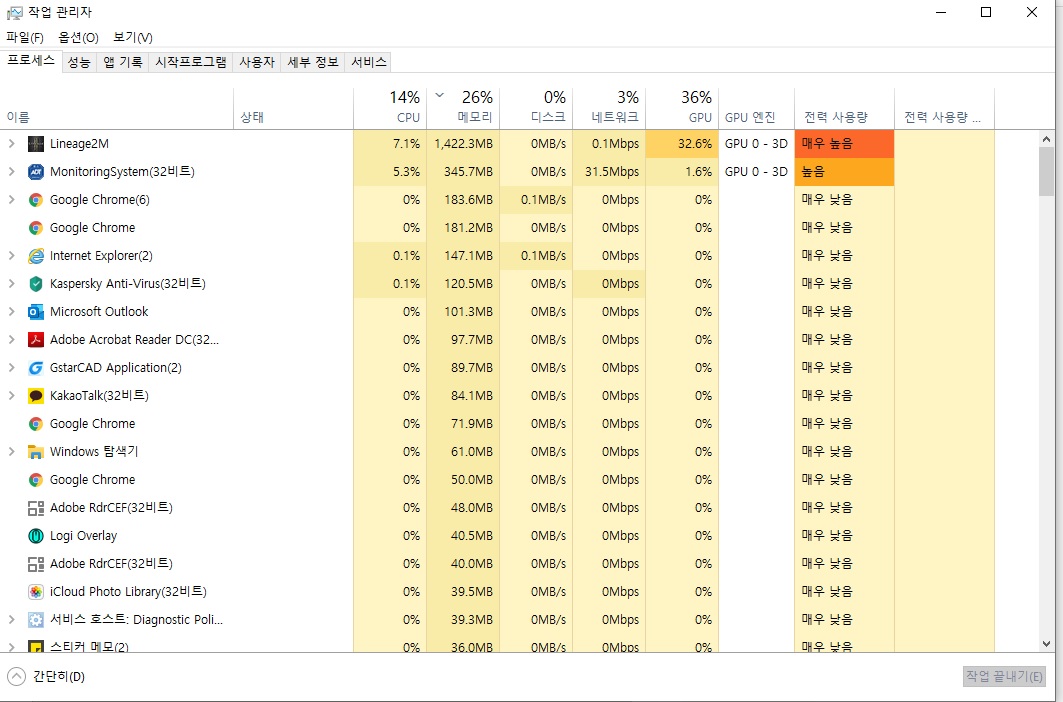Click the 작업 끝내기(E) button
Image resolution: width=1063 pixels, height=702 pixels.
click(1004, 676)
